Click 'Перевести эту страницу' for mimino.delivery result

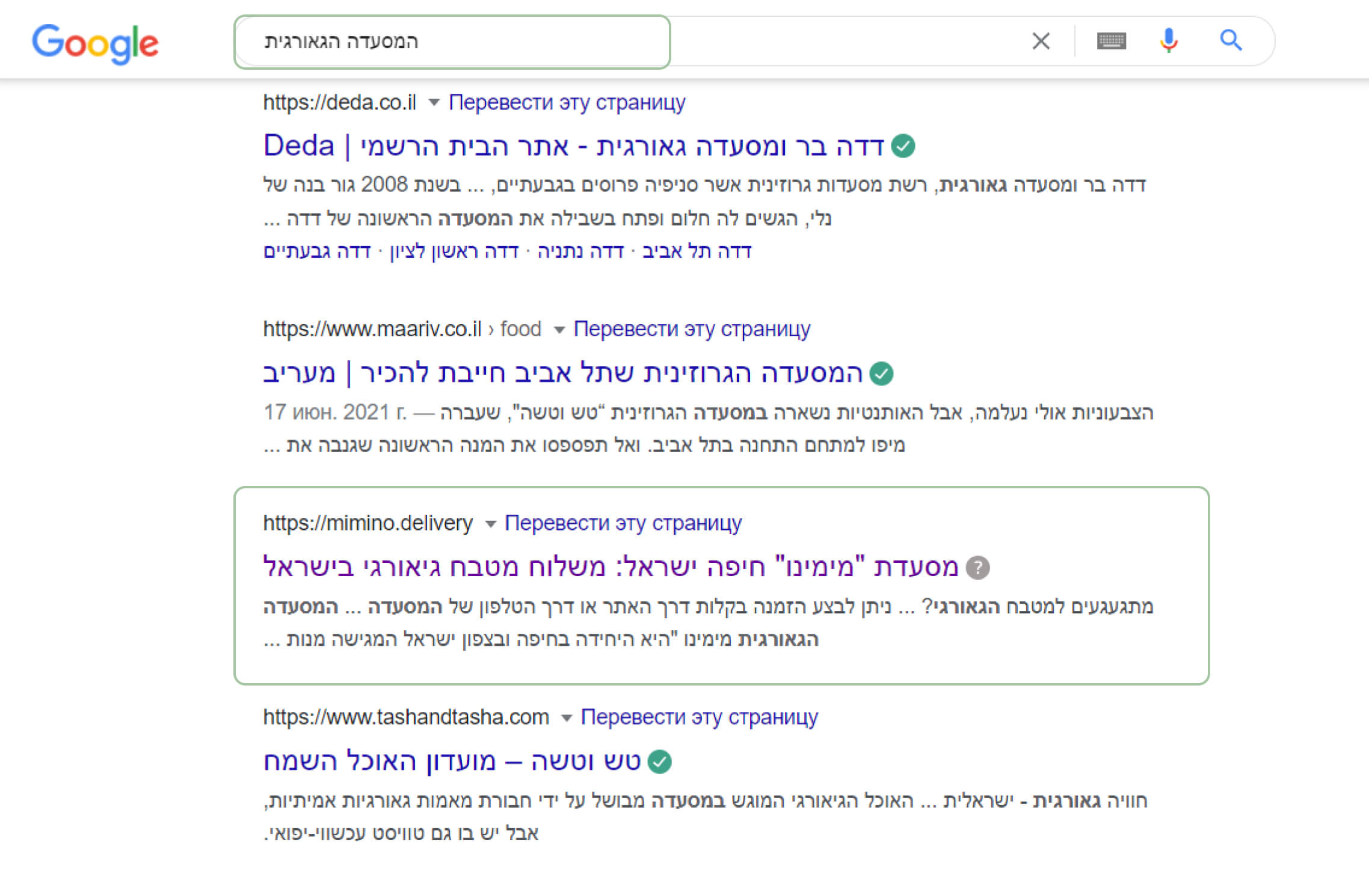tap(623, 523)
